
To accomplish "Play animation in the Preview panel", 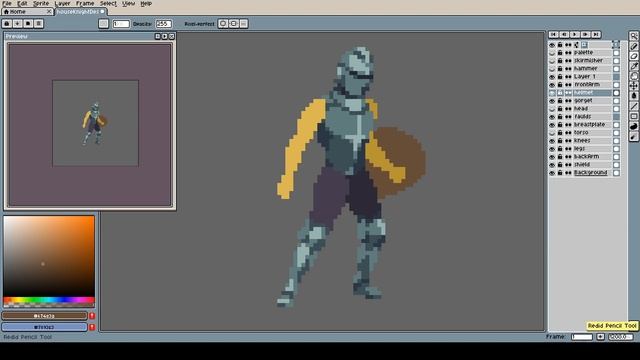I will pyautogui.click(x=164, y=36).
